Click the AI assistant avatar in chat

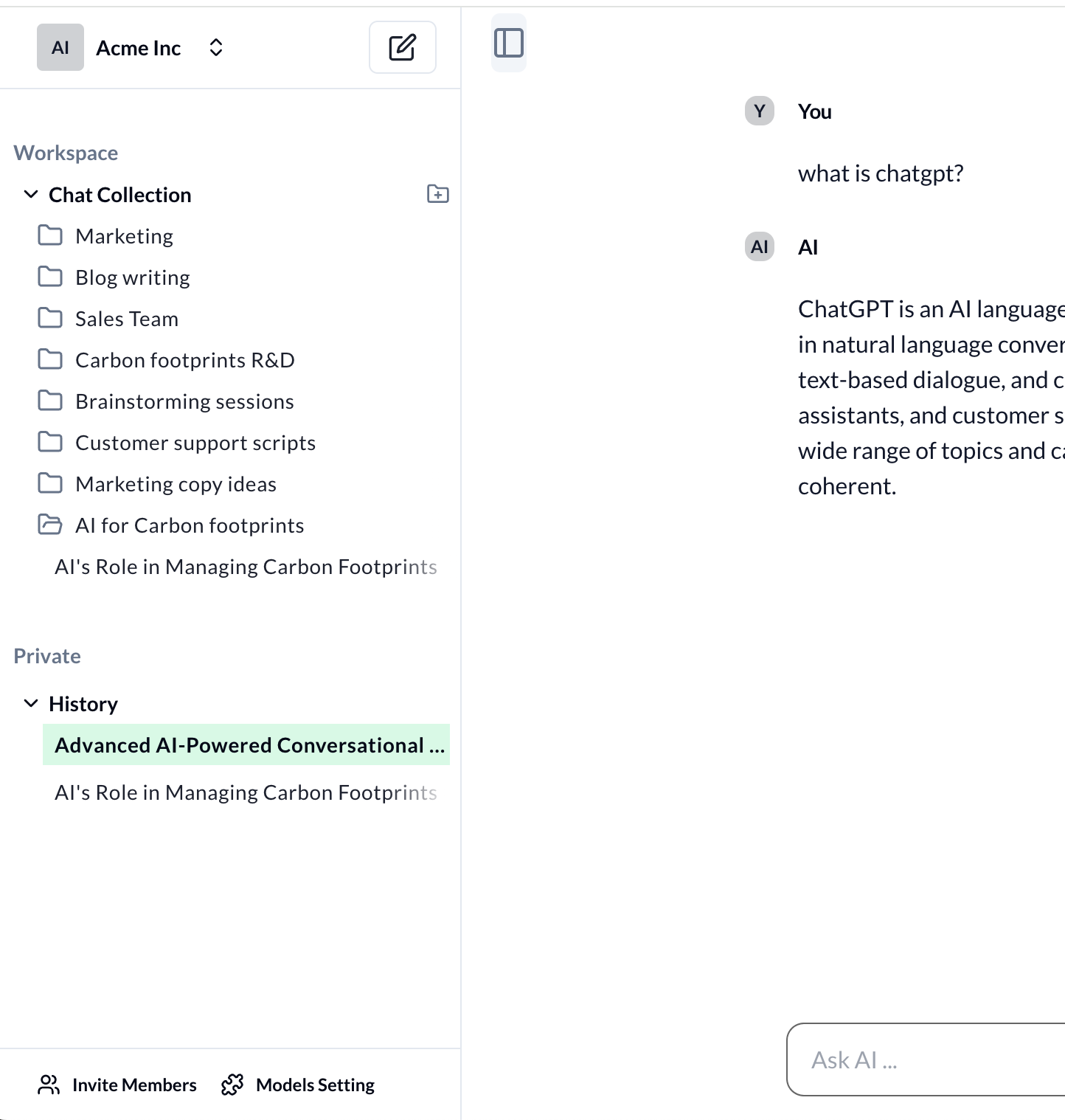click(x=758, y=247)
